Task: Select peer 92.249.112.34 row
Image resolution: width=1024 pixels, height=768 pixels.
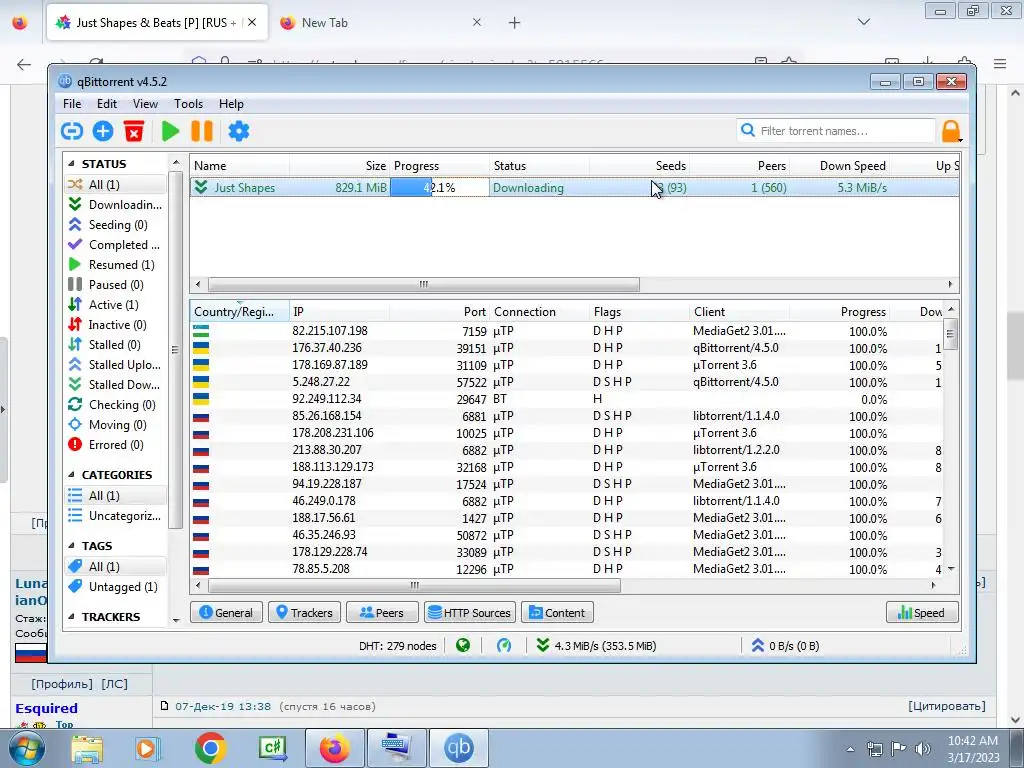Action: (567, 399)
